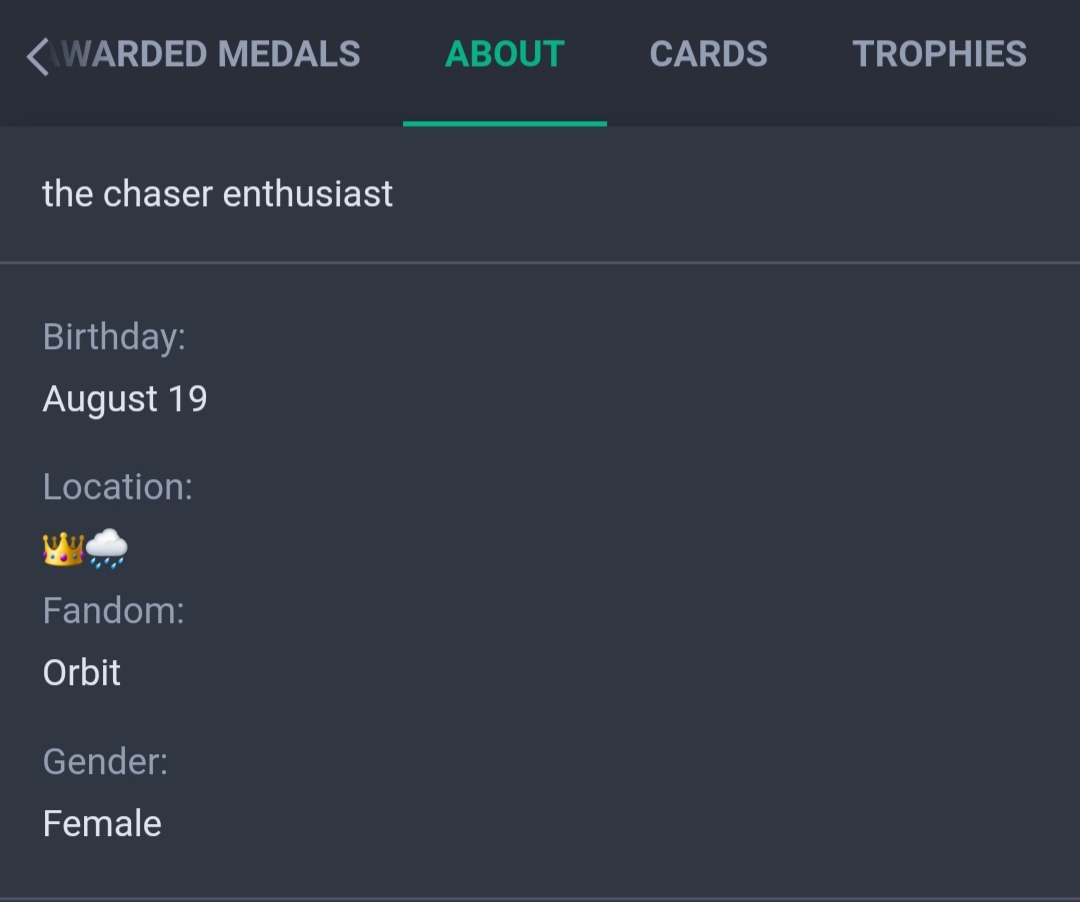Tap the crown emoji in Location
Image resolution: width=1080 pixels, height=902 pixels.
click(x=63, y=549)
